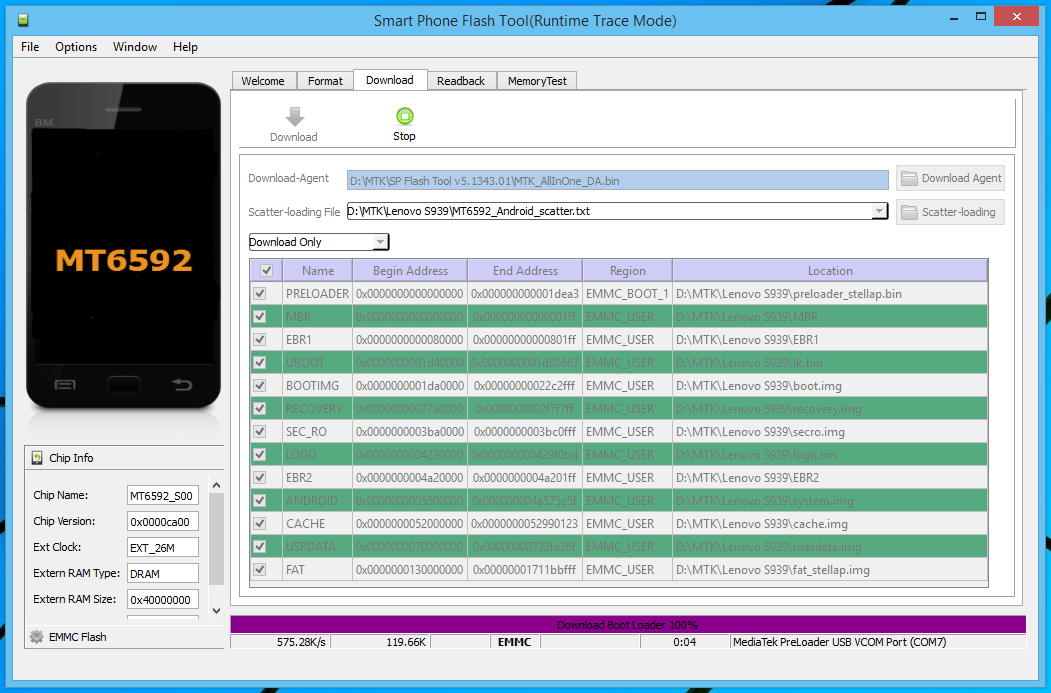Open the Options menu
Screen dimensions: 1051x693
[76, 47]
